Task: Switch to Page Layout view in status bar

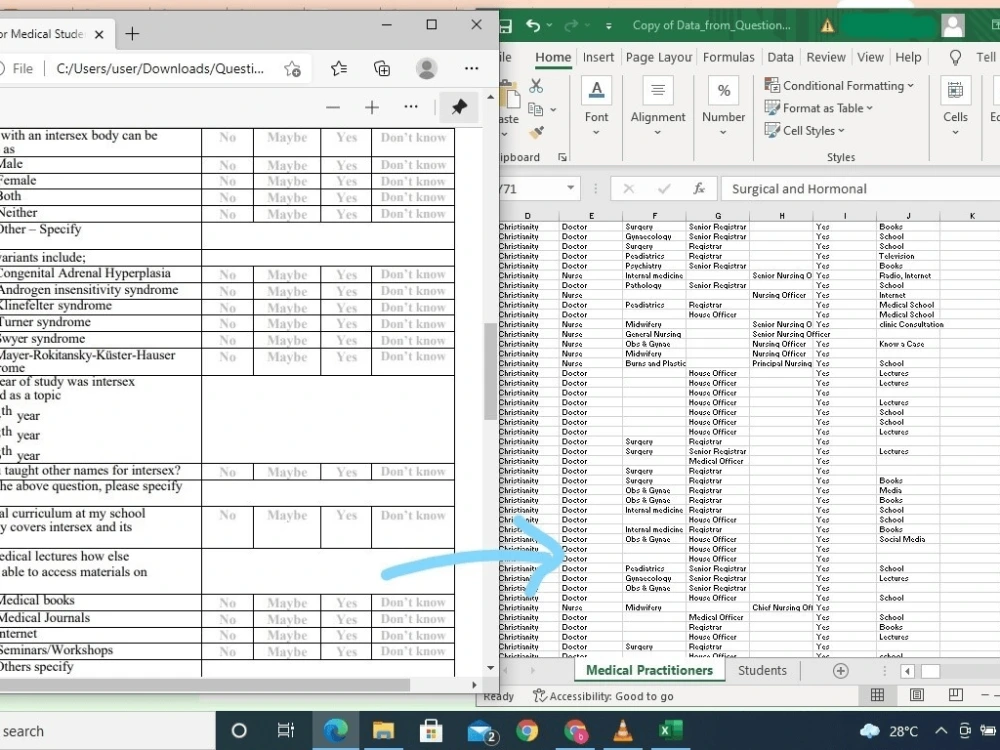Action: [x=916, y=695]
